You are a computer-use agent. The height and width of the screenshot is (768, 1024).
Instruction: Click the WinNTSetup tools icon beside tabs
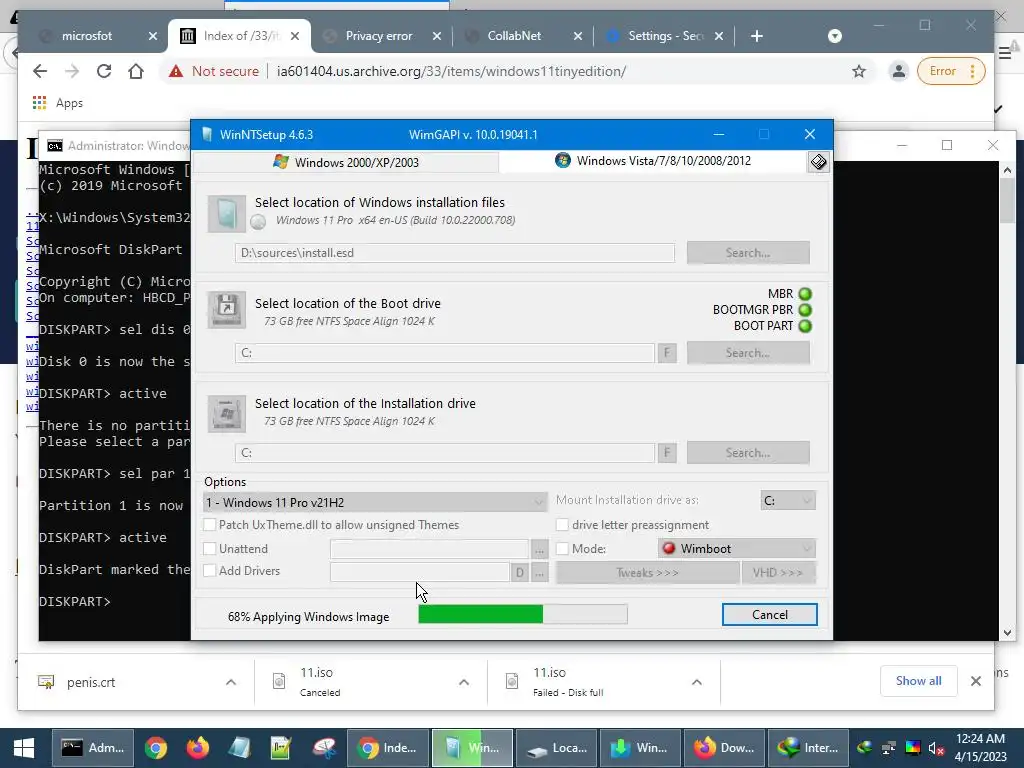point(818,161)
